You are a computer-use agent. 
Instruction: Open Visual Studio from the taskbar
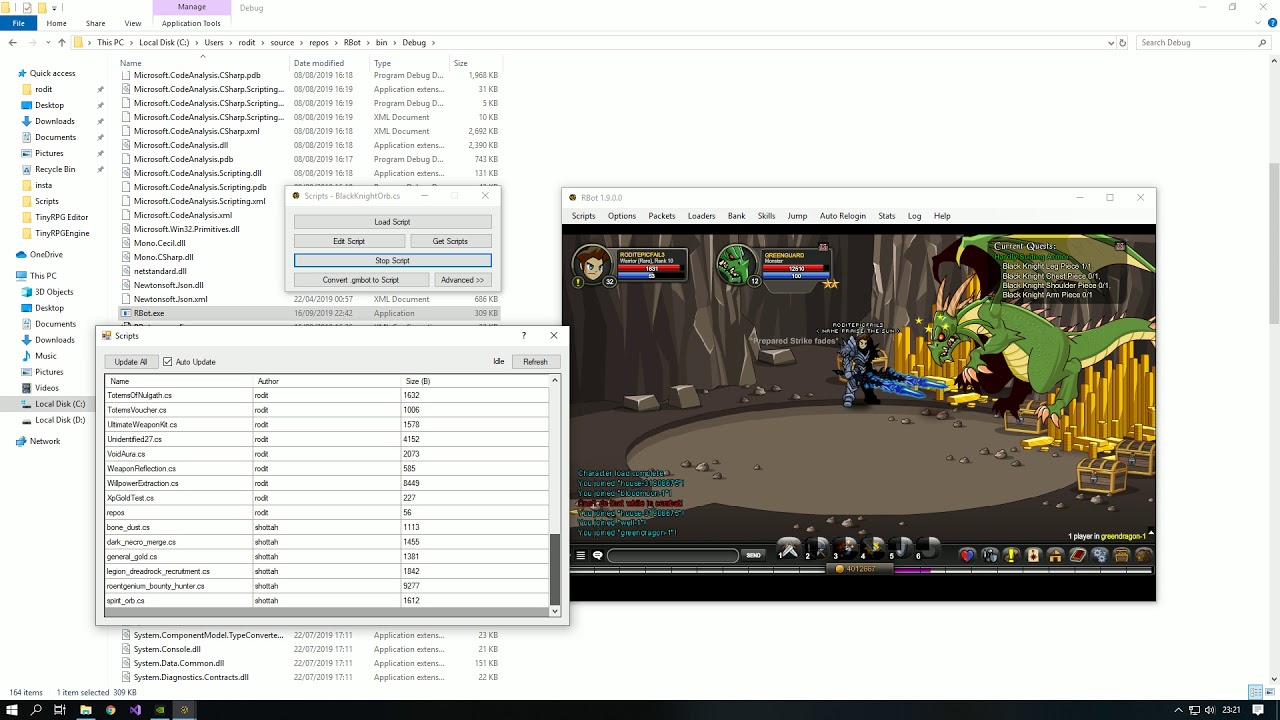click(135, 710)
